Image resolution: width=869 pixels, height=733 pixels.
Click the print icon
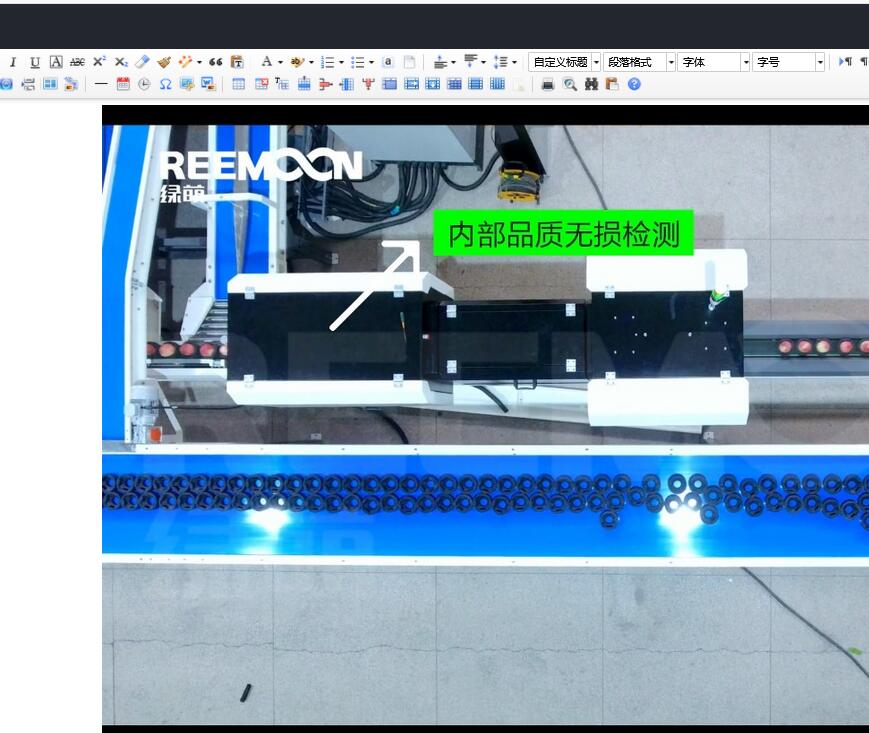point(547,84)
